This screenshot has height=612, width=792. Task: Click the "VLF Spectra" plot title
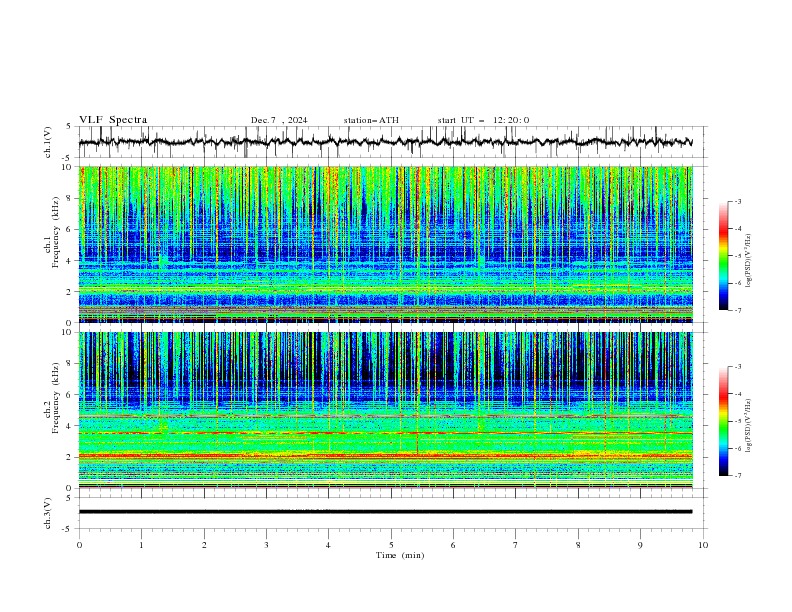(113, 120)
